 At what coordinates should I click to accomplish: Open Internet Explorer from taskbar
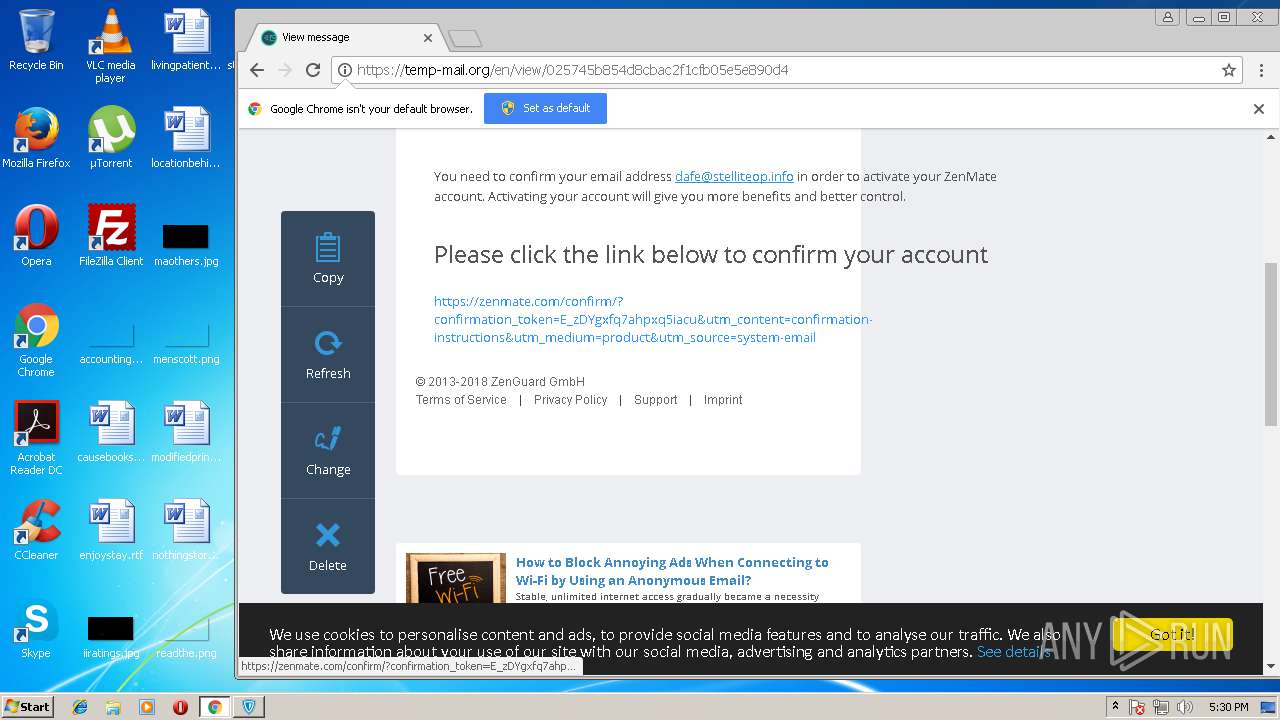[80, 707]
